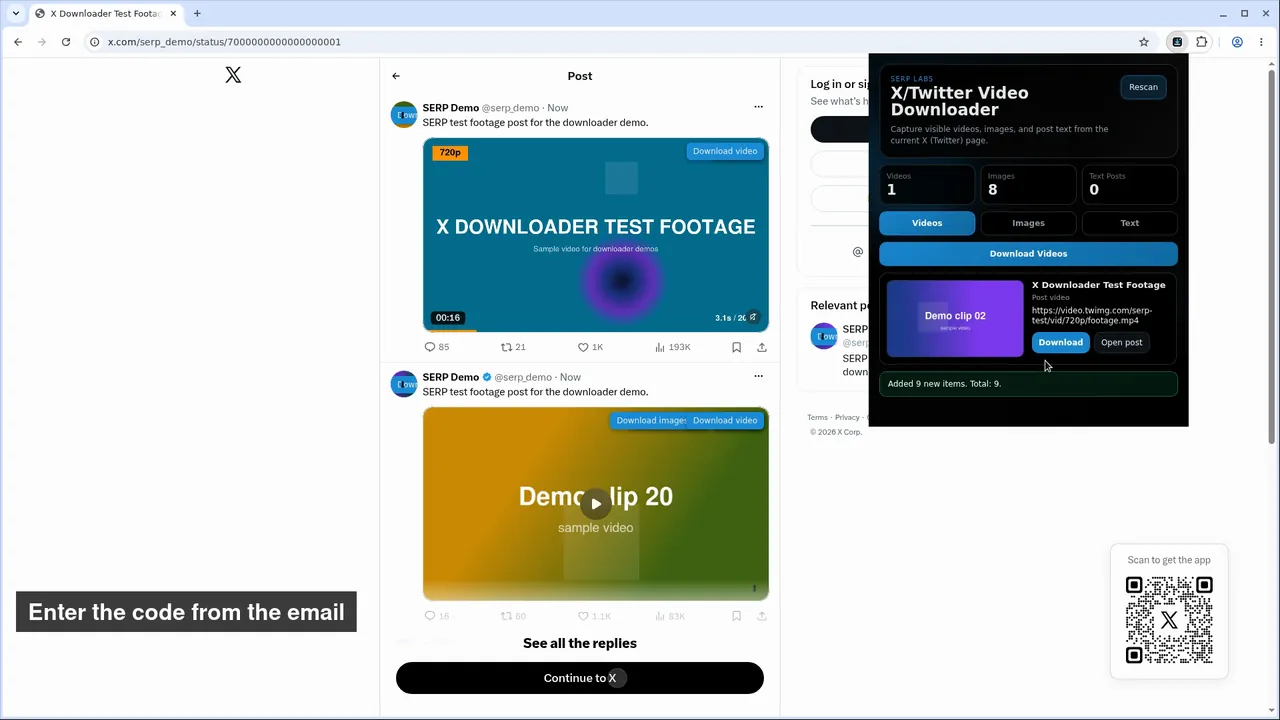
Task: Share the first post via the share icon
Action: 762,347
